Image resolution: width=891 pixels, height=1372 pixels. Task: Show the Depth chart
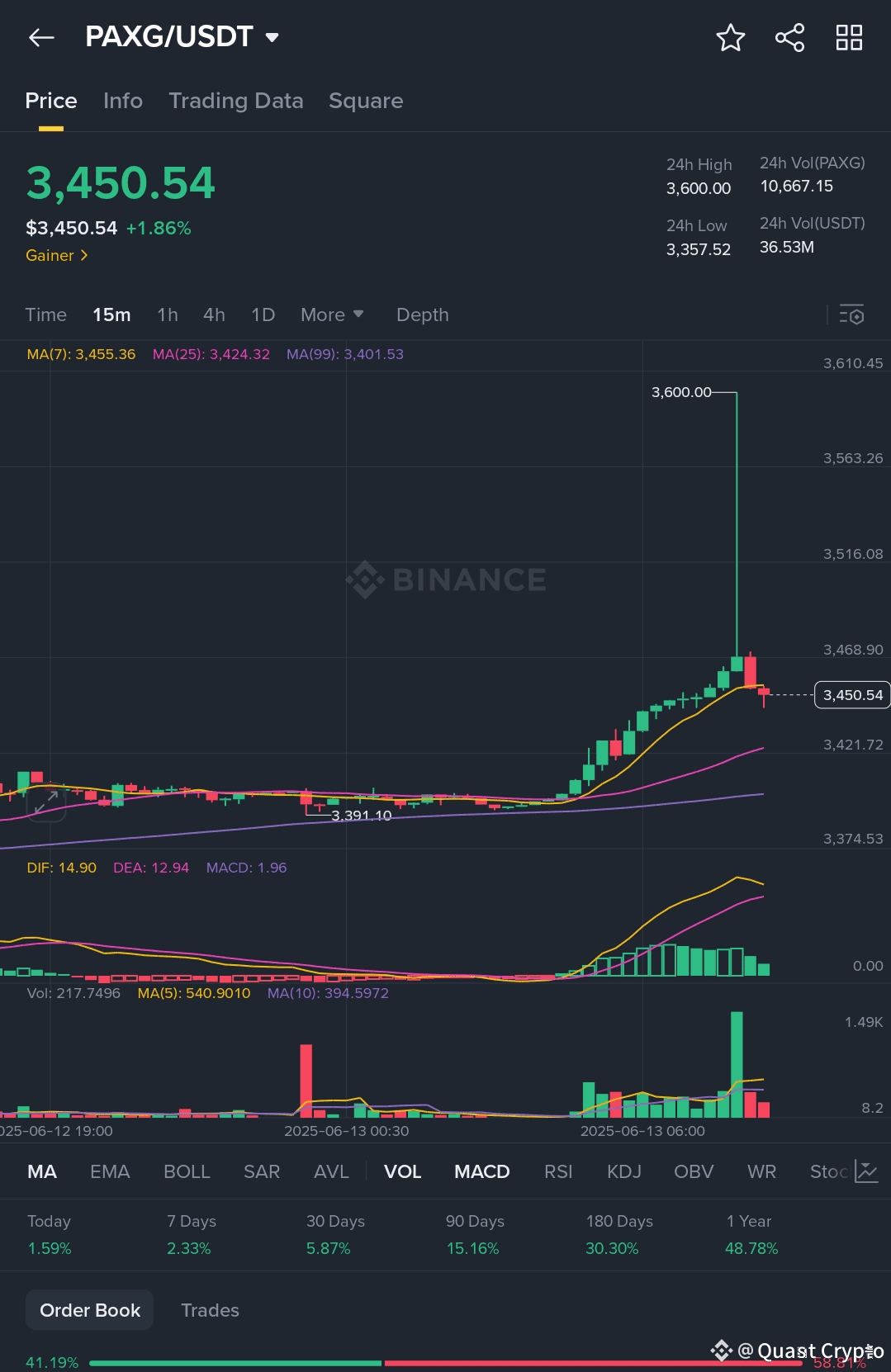click(423, 315)
